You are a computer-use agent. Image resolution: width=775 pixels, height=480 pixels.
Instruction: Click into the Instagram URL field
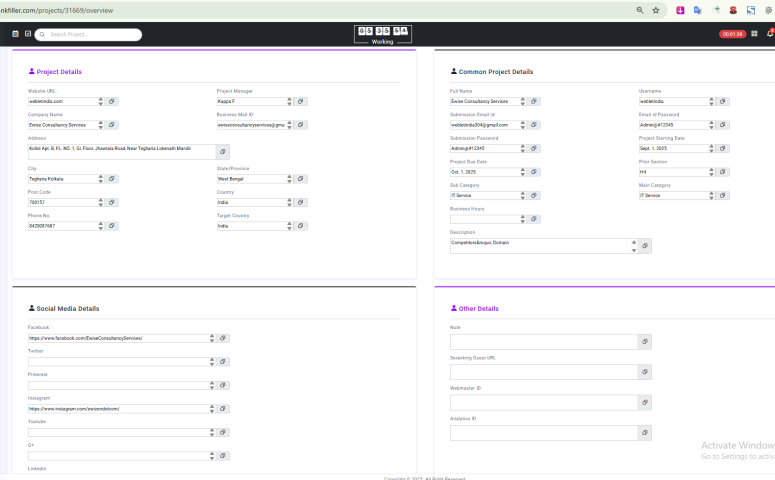(118, 409)
